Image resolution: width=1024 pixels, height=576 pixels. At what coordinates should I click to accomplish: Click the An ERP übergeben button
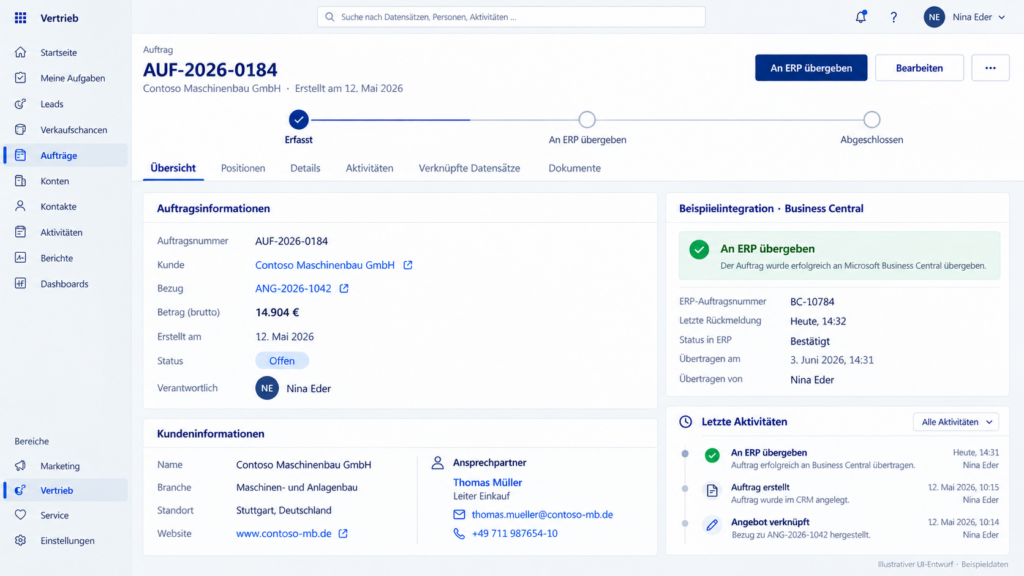811,68
